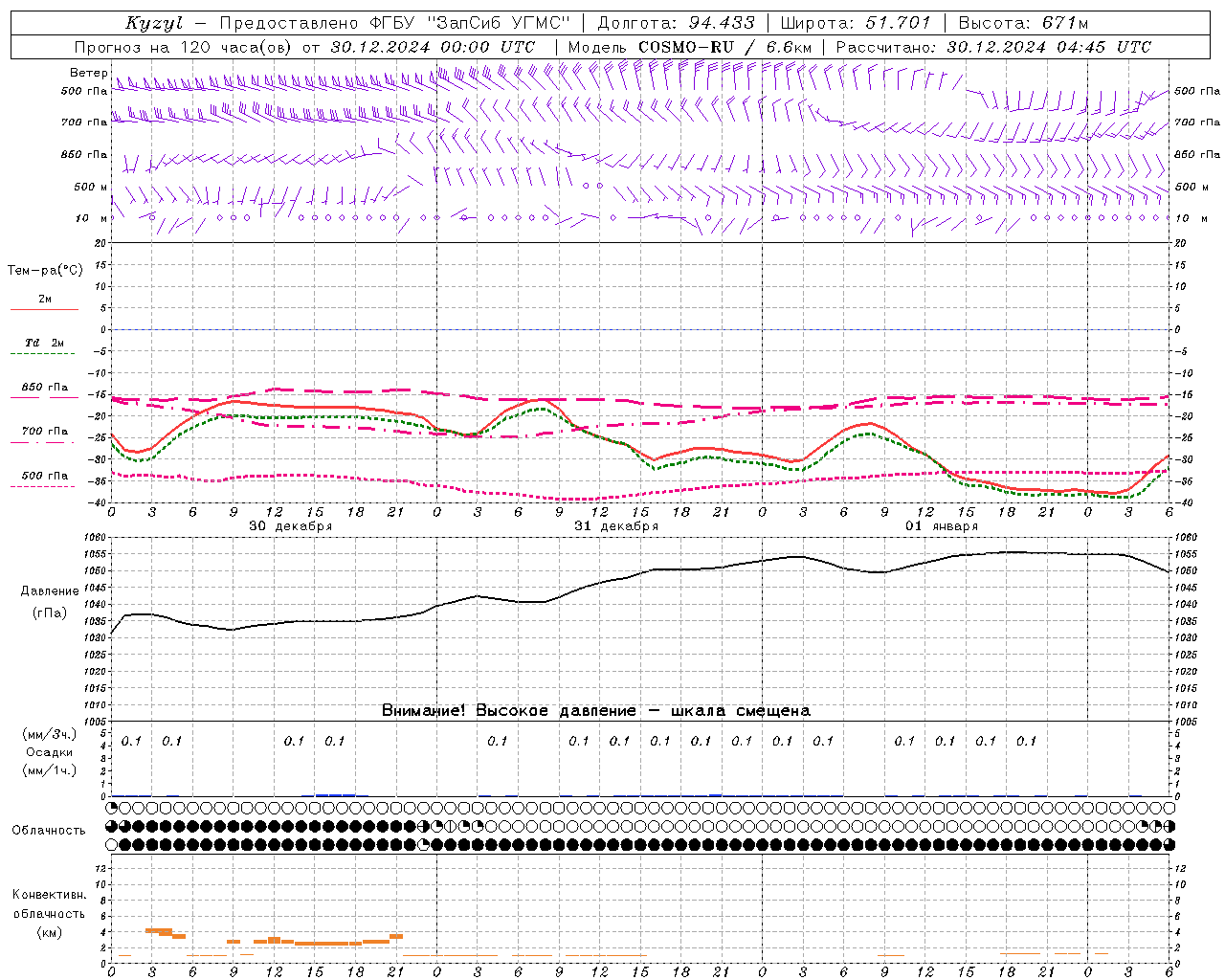Click the 30 декабря date label

point(291,526)
